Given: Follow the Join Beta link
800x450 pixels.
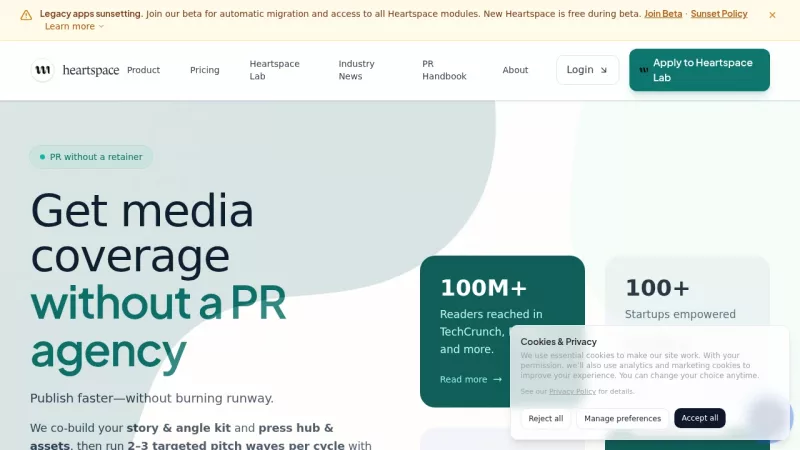Looking at the screenshot, I should coord(663,14).
